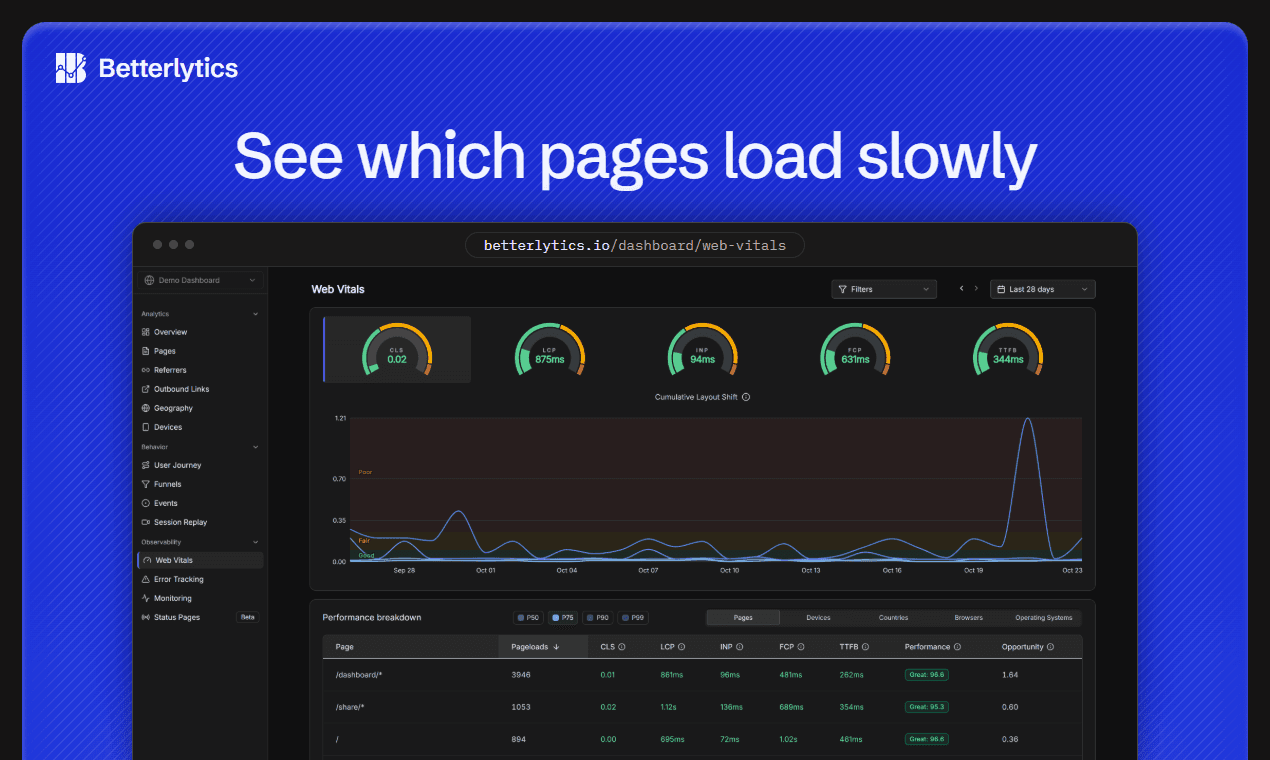Viewport: 1270px width, 760px height.
Task: Sort by the Pageloads column header
Action: (543, 647)
